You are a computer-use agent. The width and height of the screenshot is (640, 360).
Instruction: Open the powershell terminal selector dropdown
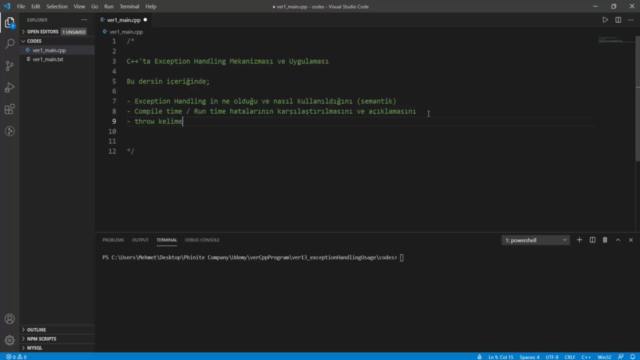point(536,240)
